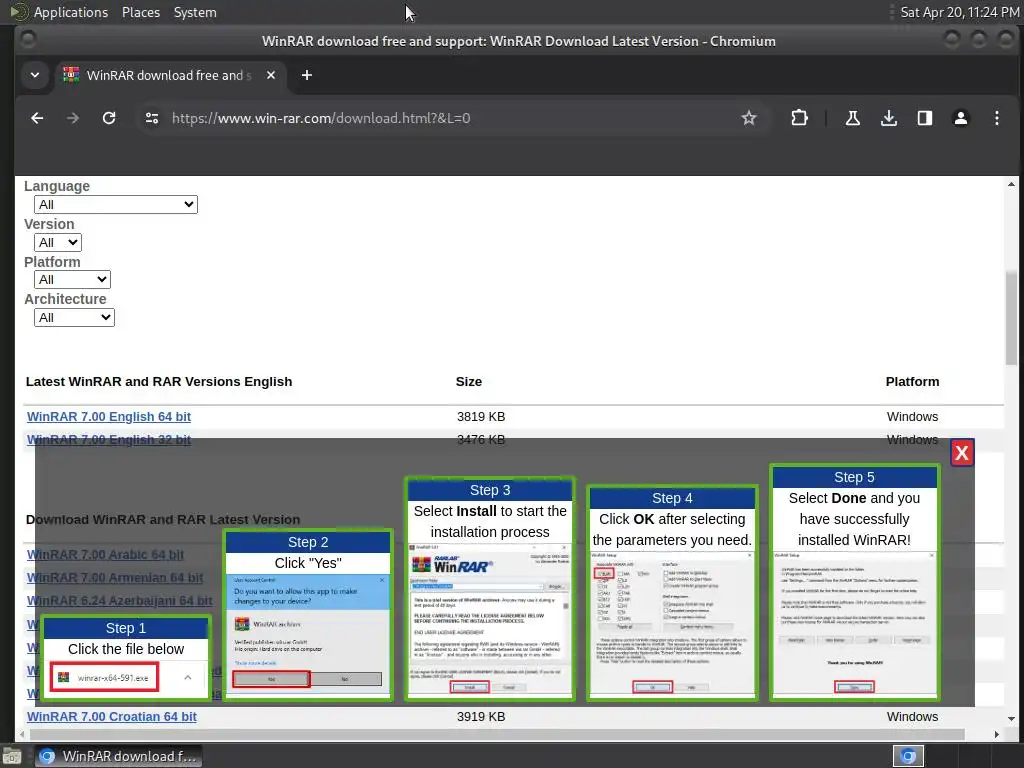Image resolution: width=1024 pixels, height=768 pixels.
Task: Click the Platform column header
Action: [x=912, y=381]
